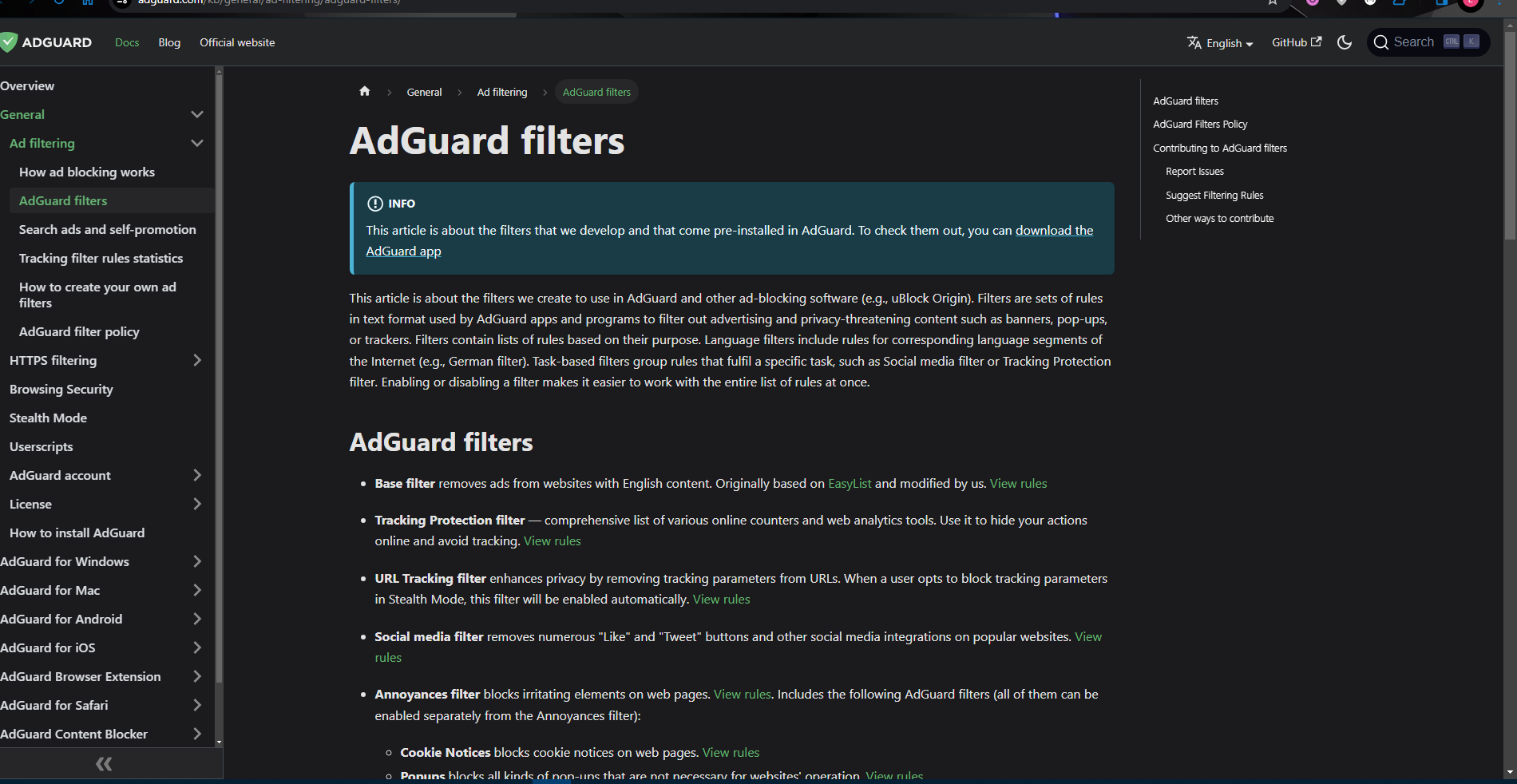Click the AdGuard shield logo
The image size is (1517, 784).
[x=11, y=42]
